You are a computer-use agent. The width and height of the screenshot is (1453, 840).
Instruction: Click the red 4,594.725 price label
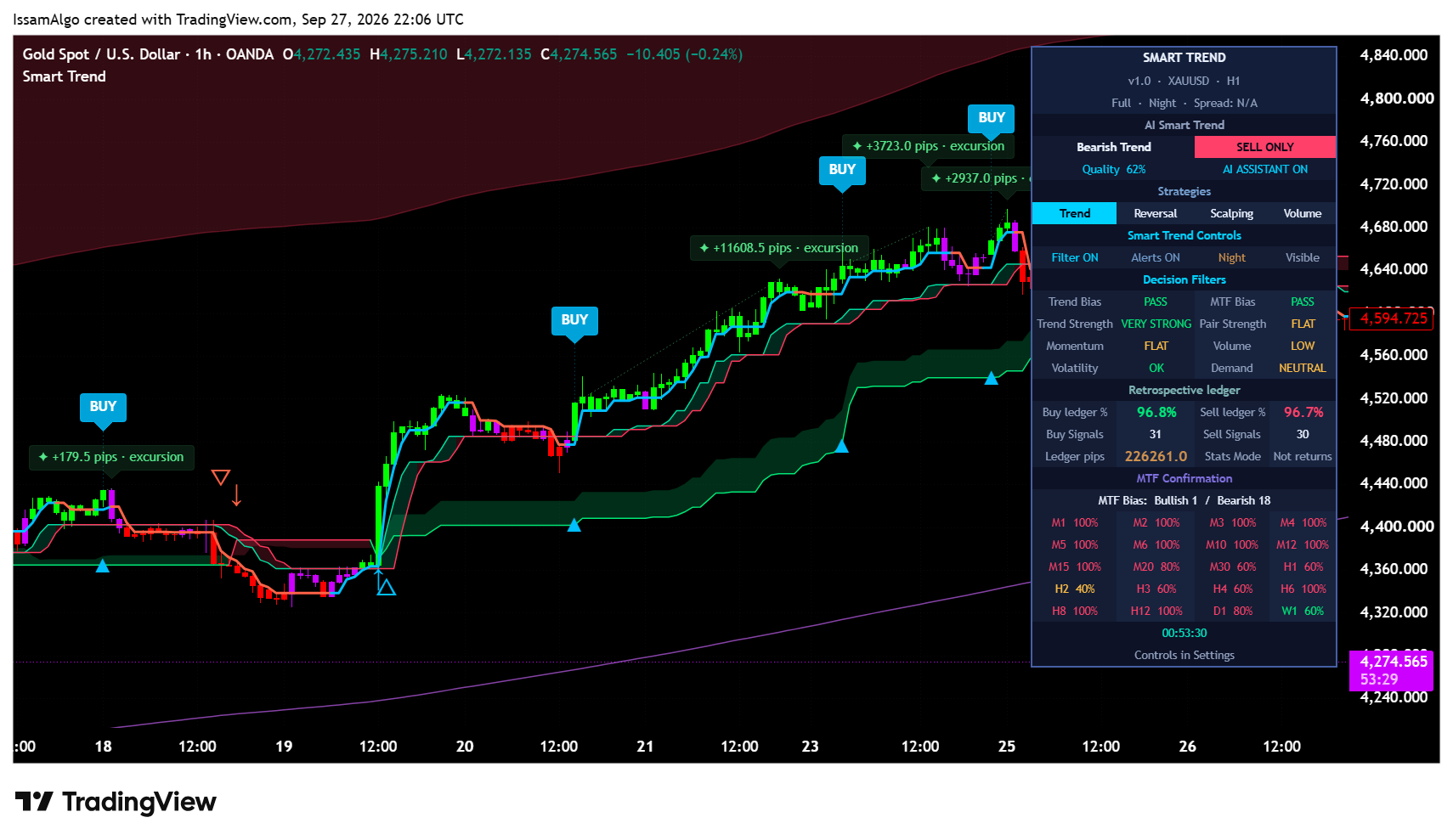tap(1393, 319)
